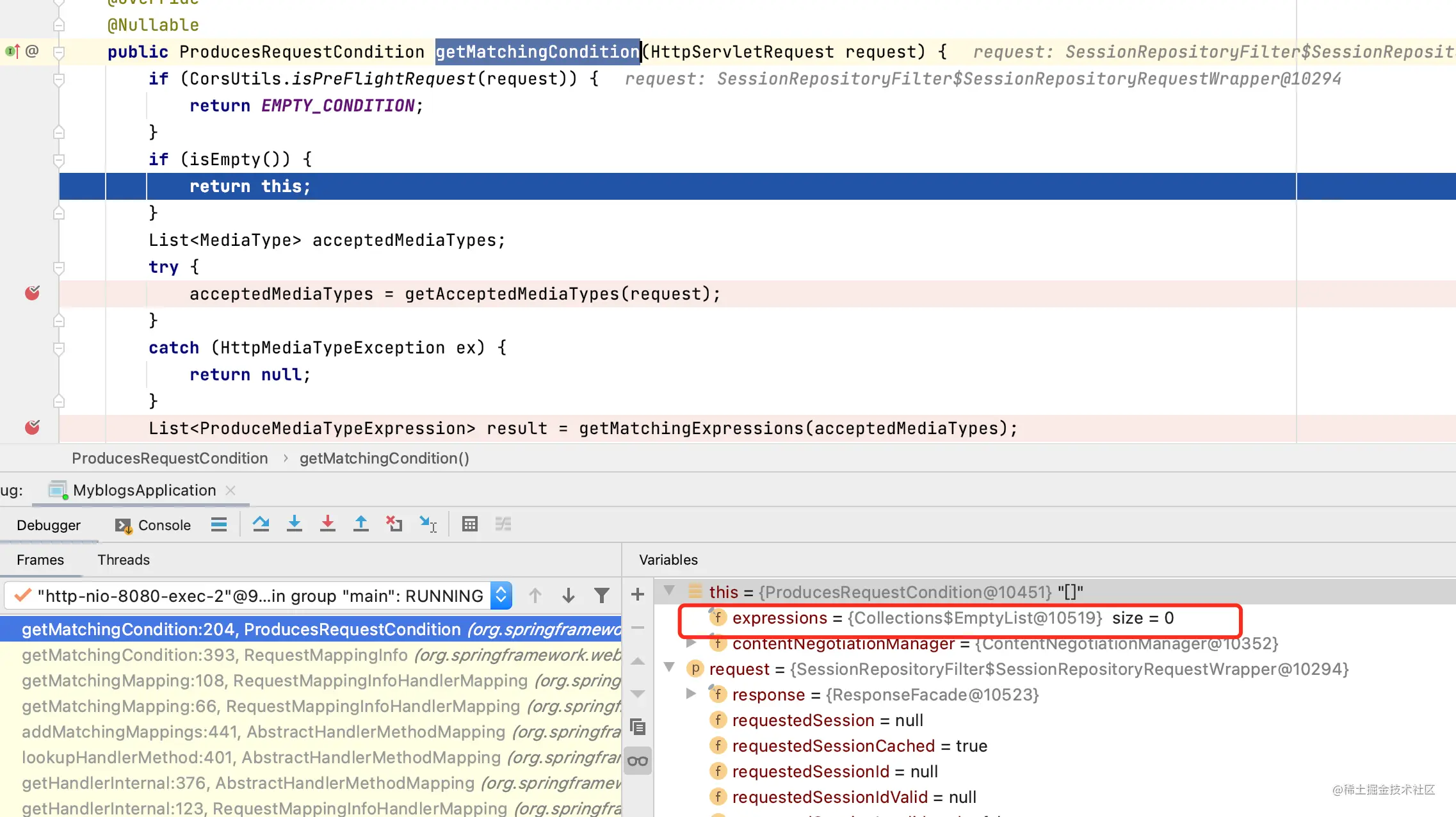Toggle breakpoint at getMatchingExpressions line
Screen dimensions: 1456x817
[x=32, y=428]
